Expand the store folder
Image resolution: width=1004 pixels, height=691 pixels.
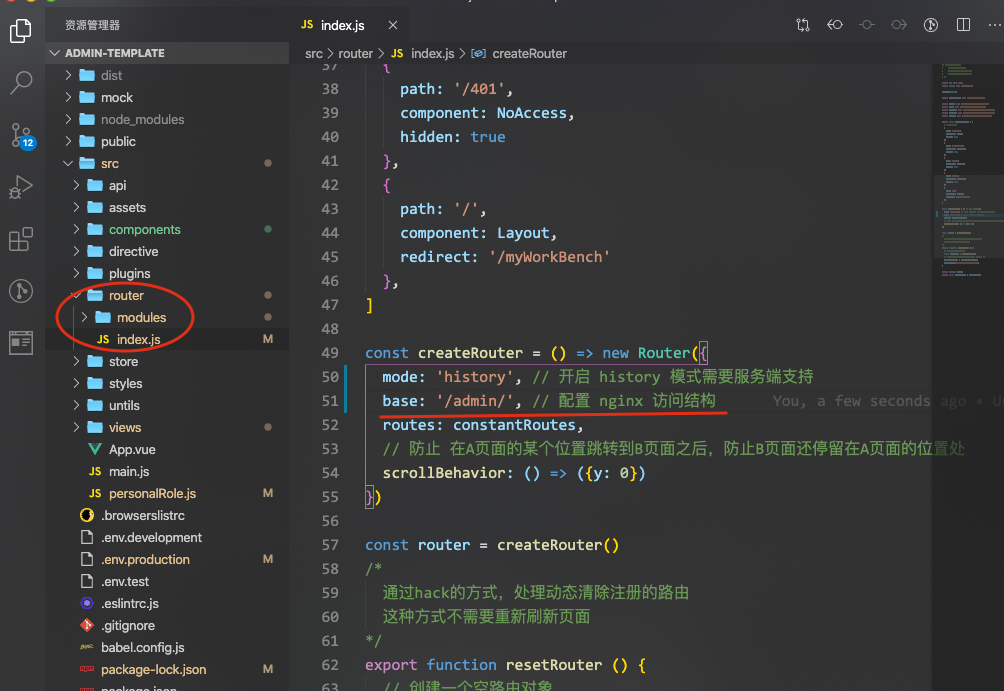(x=168, y=362)
